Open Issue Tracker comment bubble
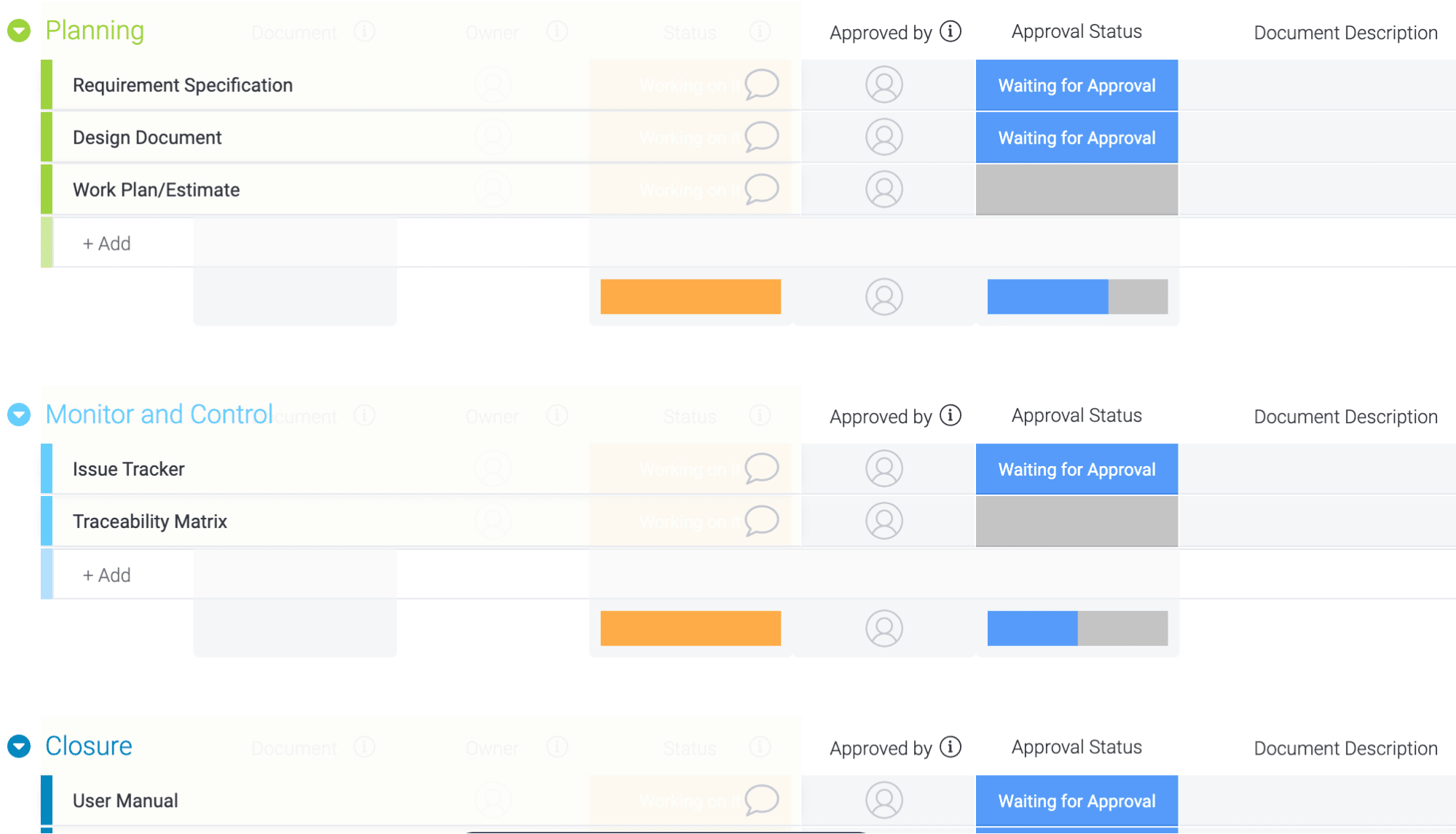Viewport: 1456px width, 834px height. 762,468
